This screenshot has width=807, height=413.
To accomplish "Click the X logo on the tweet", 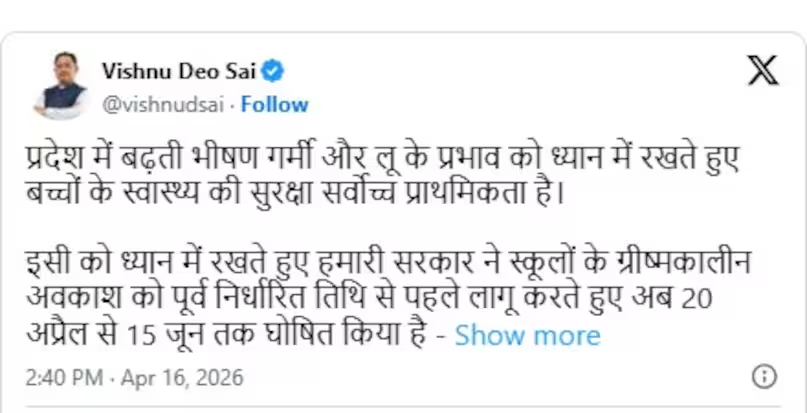I will coord(763,70).
